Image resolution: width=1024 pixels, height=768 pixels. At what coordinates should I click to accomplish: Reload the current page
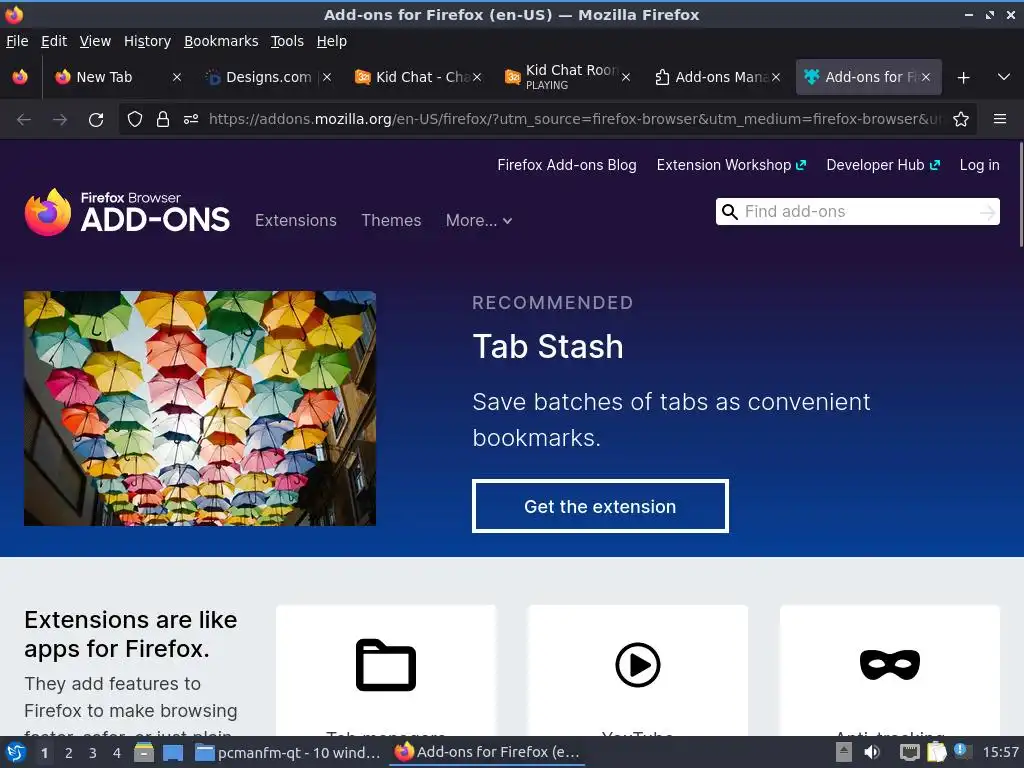[x=96, y=120]
